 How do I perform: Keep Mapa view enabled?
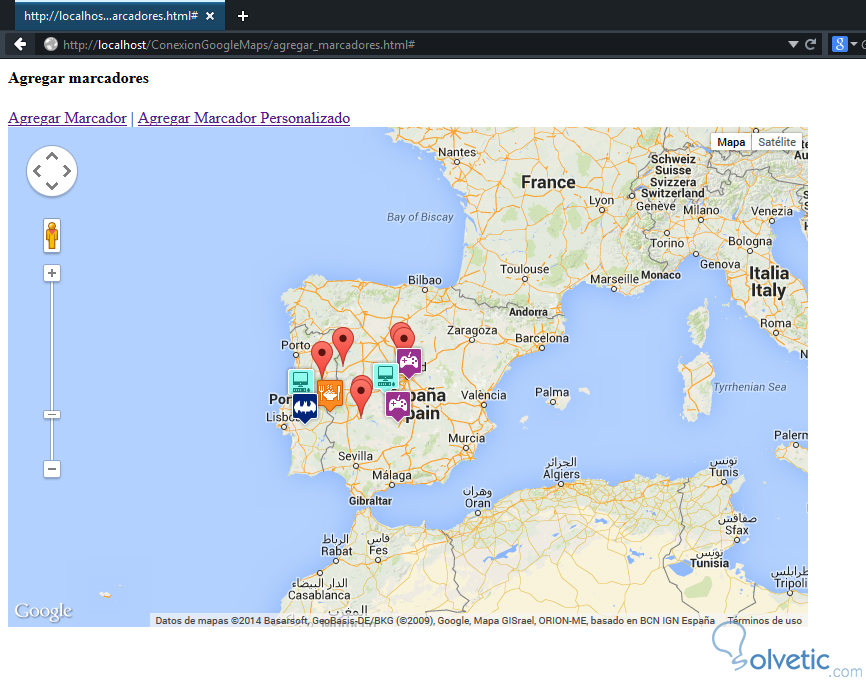point(731,141)
